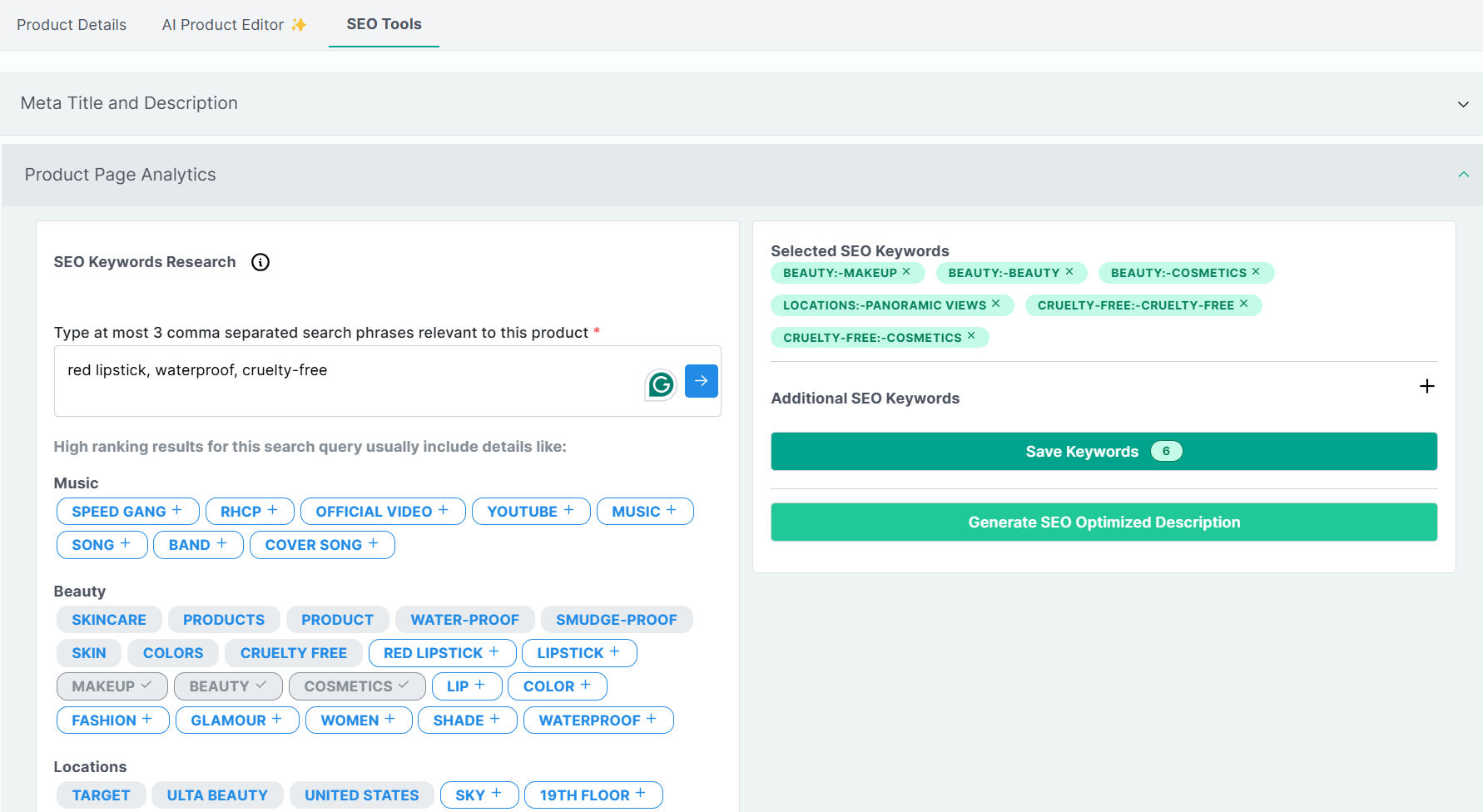The width and height of the screenshot is (1483, 812).
Task: Expand Additional SEO Keywords with plus
Action: tap(1426, 386)
